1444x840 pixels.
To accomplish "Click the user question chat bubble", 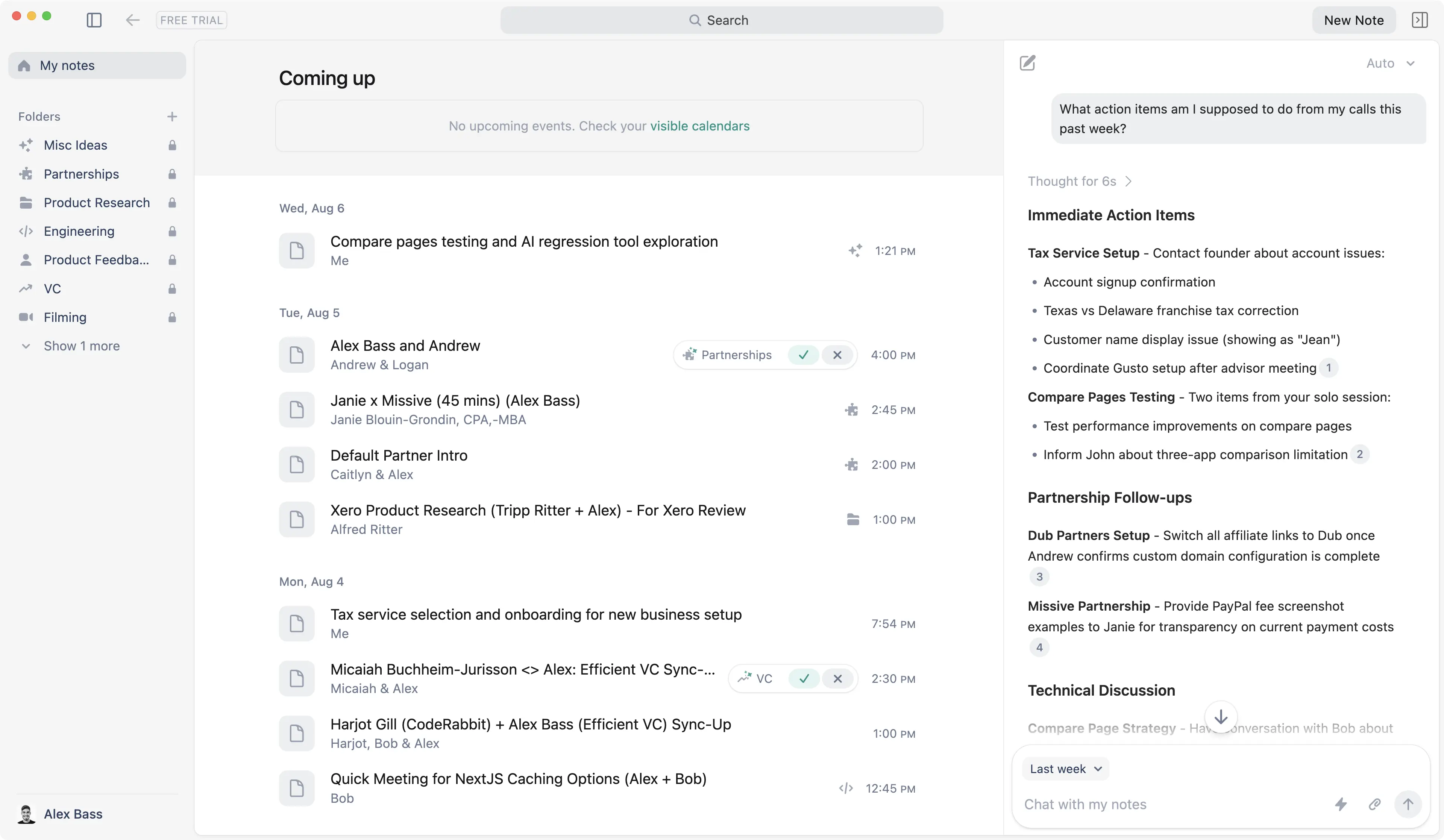I will 1238,118.
